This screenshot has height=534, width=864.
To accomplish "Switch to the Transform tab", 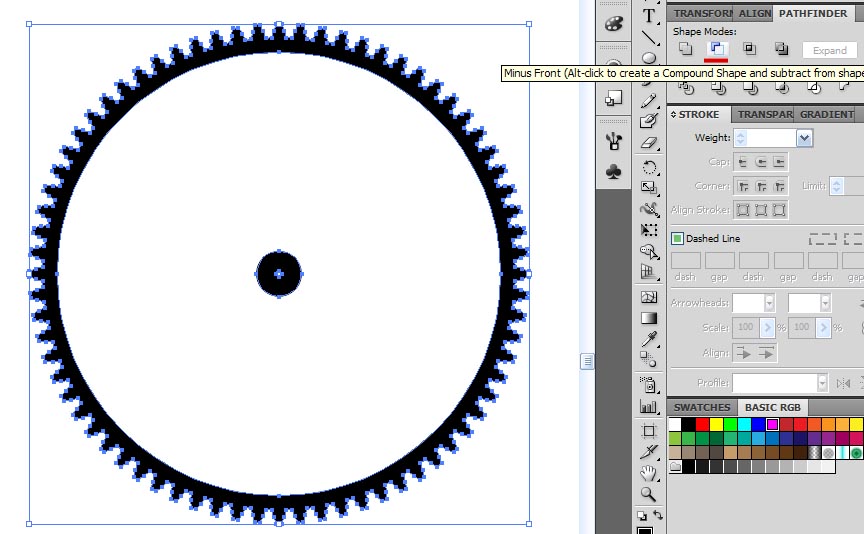I will coord(702,13).
